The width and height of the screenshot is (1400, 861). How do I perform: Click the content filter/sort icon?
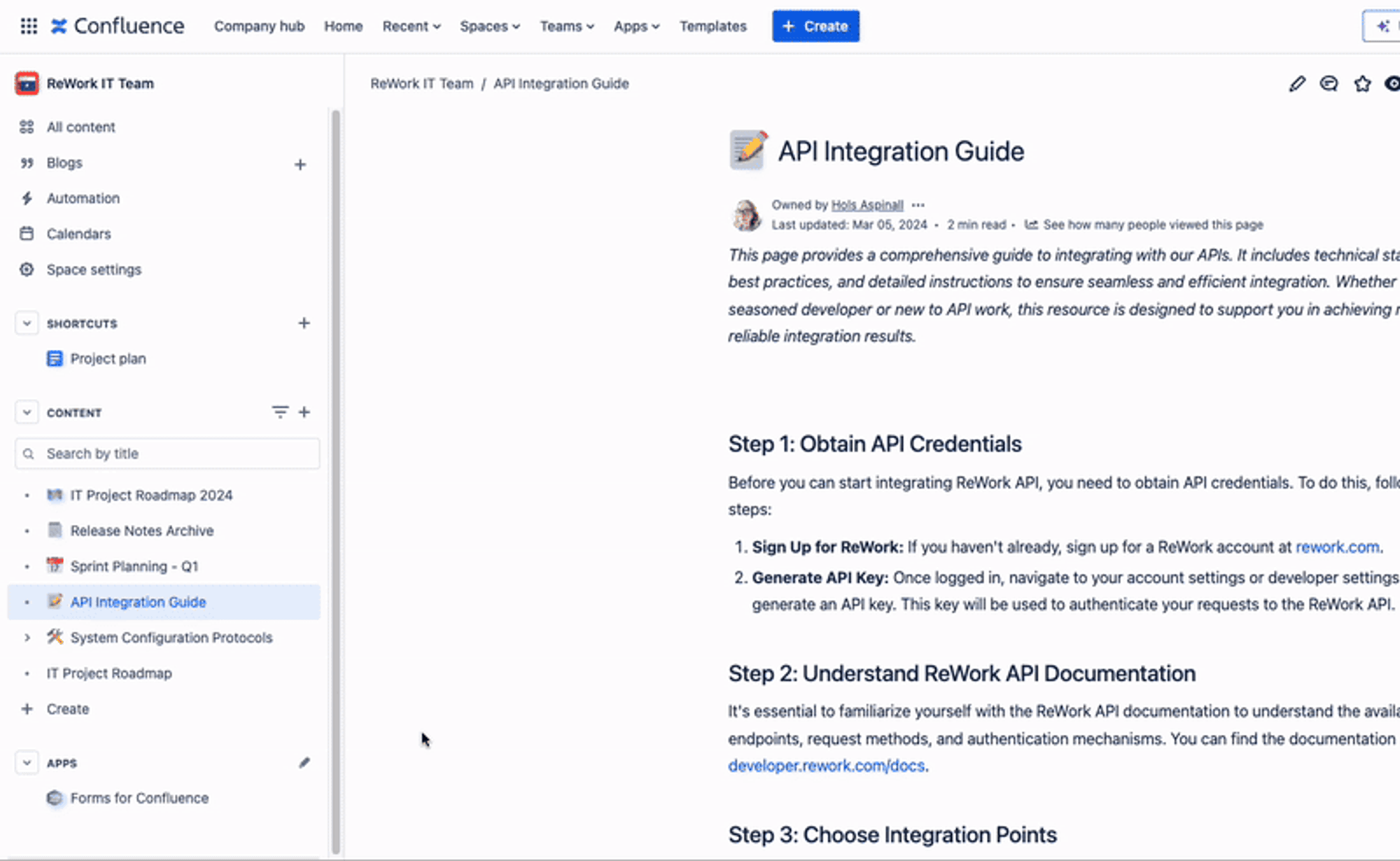coord(280,411)
